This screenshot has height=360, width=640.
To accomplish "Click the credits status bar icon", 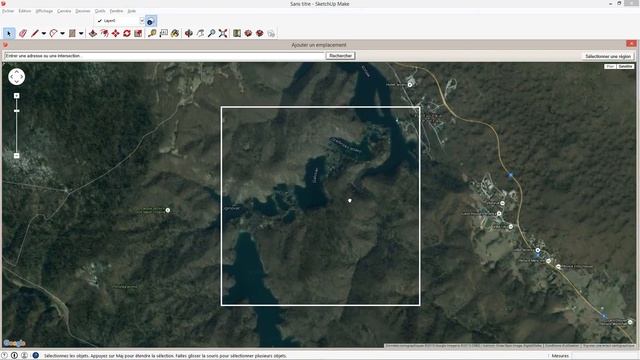I will (14, 356).
